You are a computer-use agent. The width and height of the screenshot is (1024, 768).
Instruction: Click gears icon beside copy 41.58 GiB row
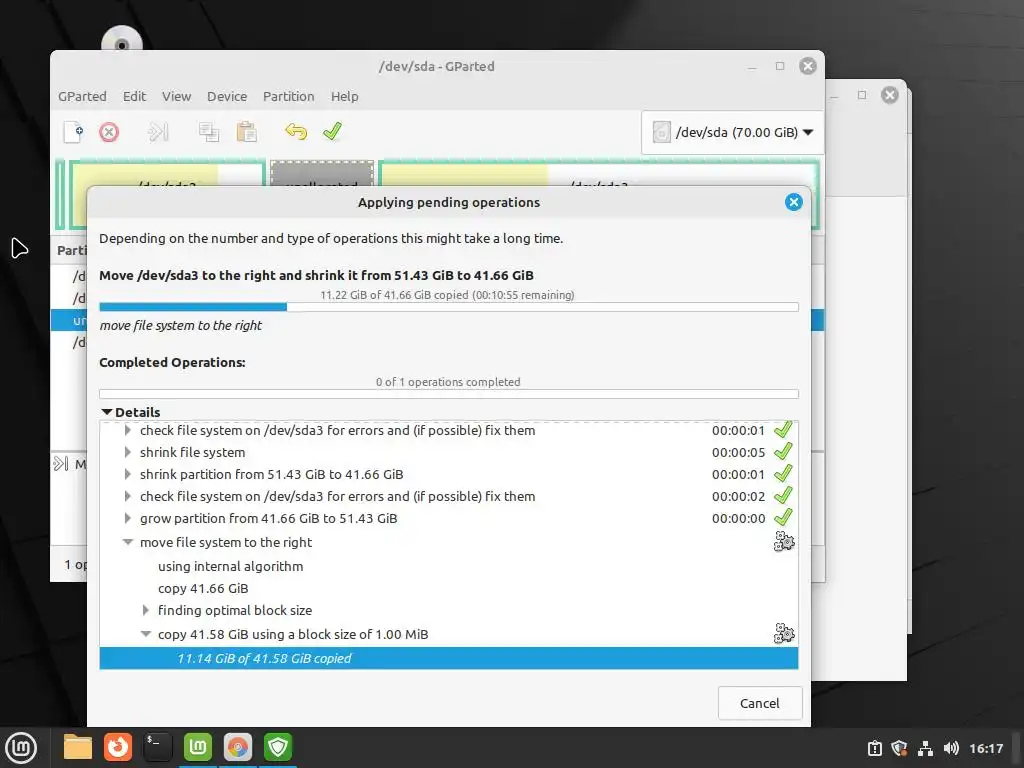coord(784,633)
